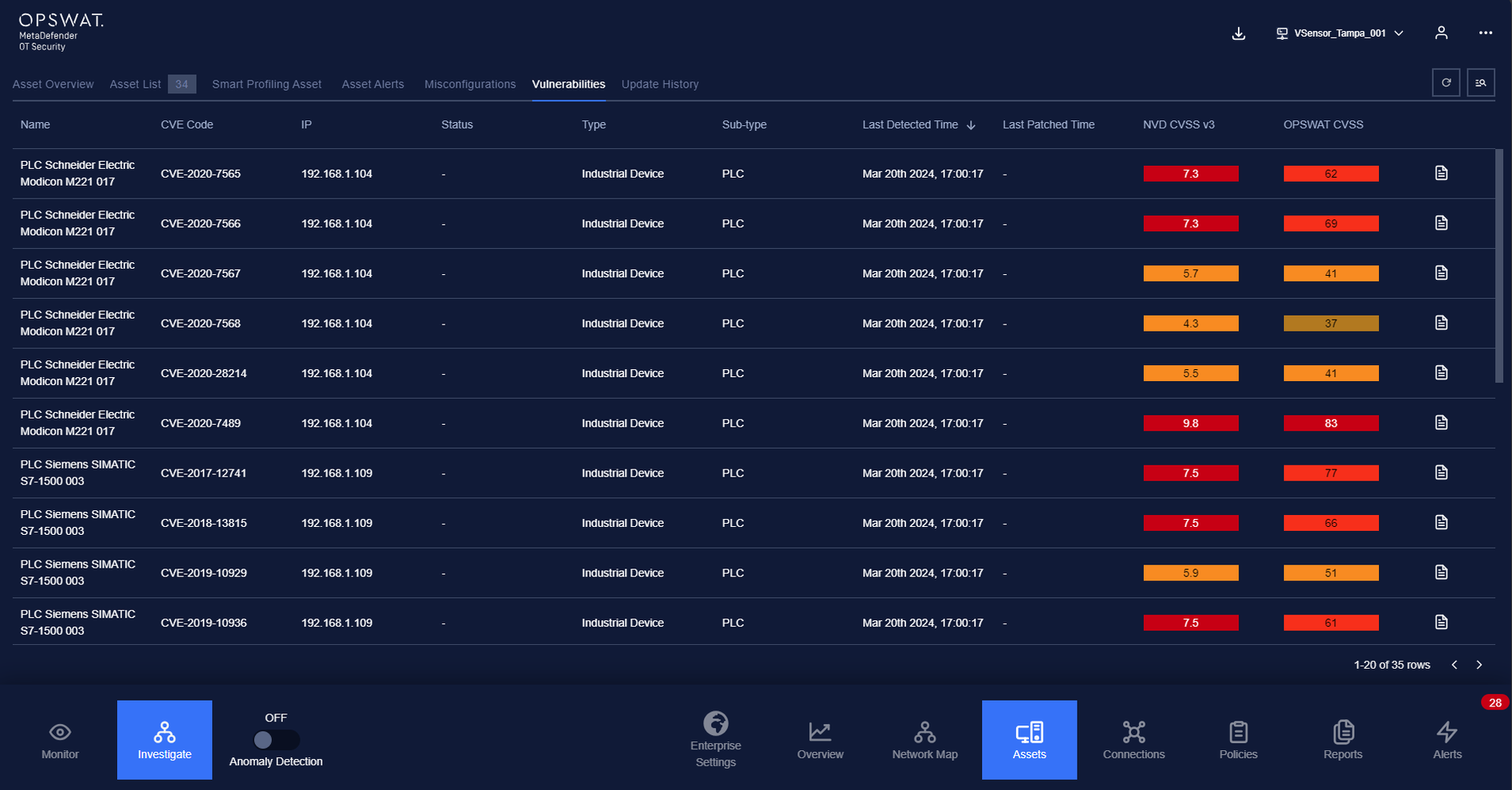Click the OPSWAT MetaDefender logo
Viewport: 1512px width, 790px height.
pyautogui.click(x=61, y=32)
